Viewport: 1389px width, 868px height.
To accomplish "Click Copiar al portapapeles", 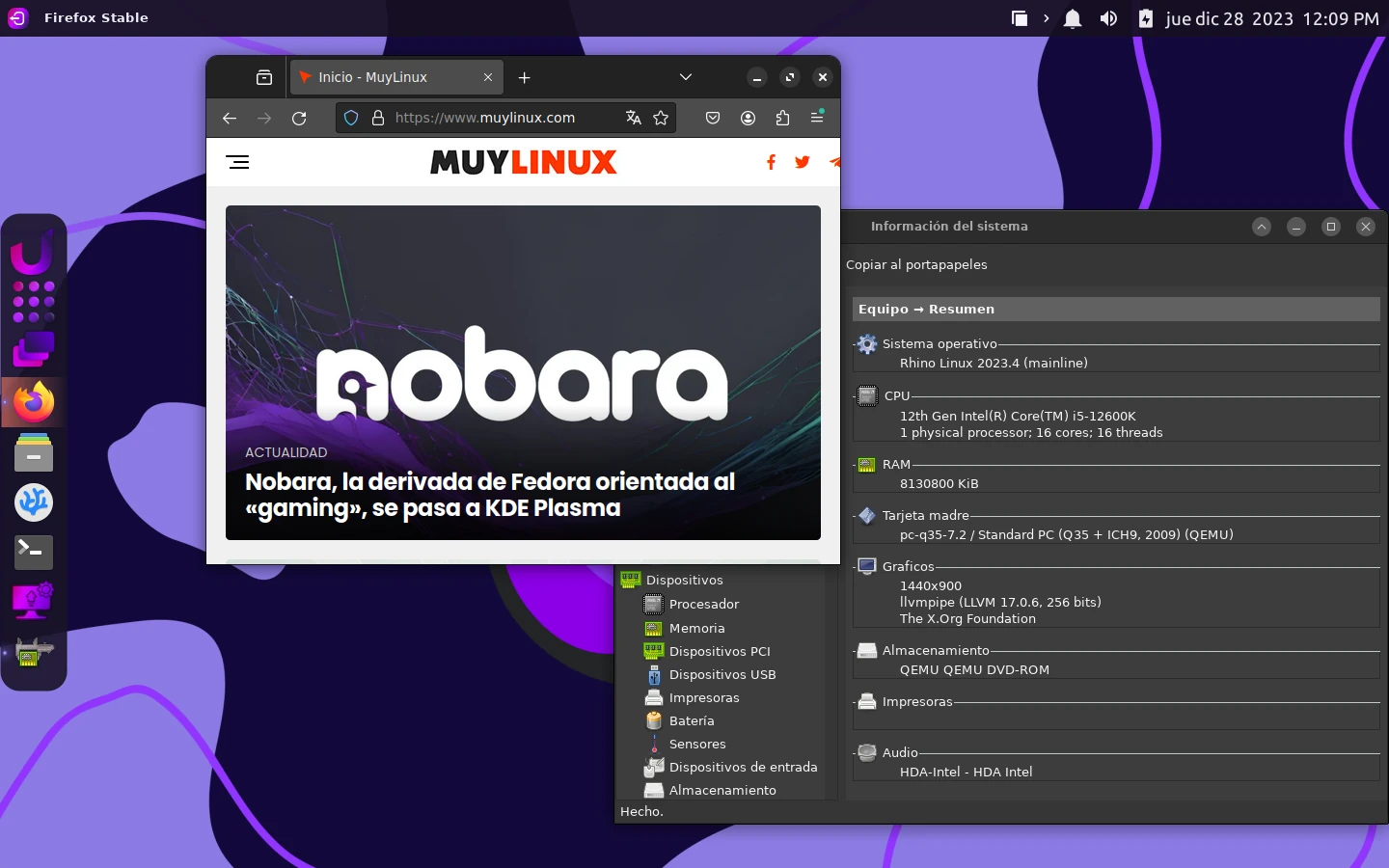I will click(x=916, y=264).
